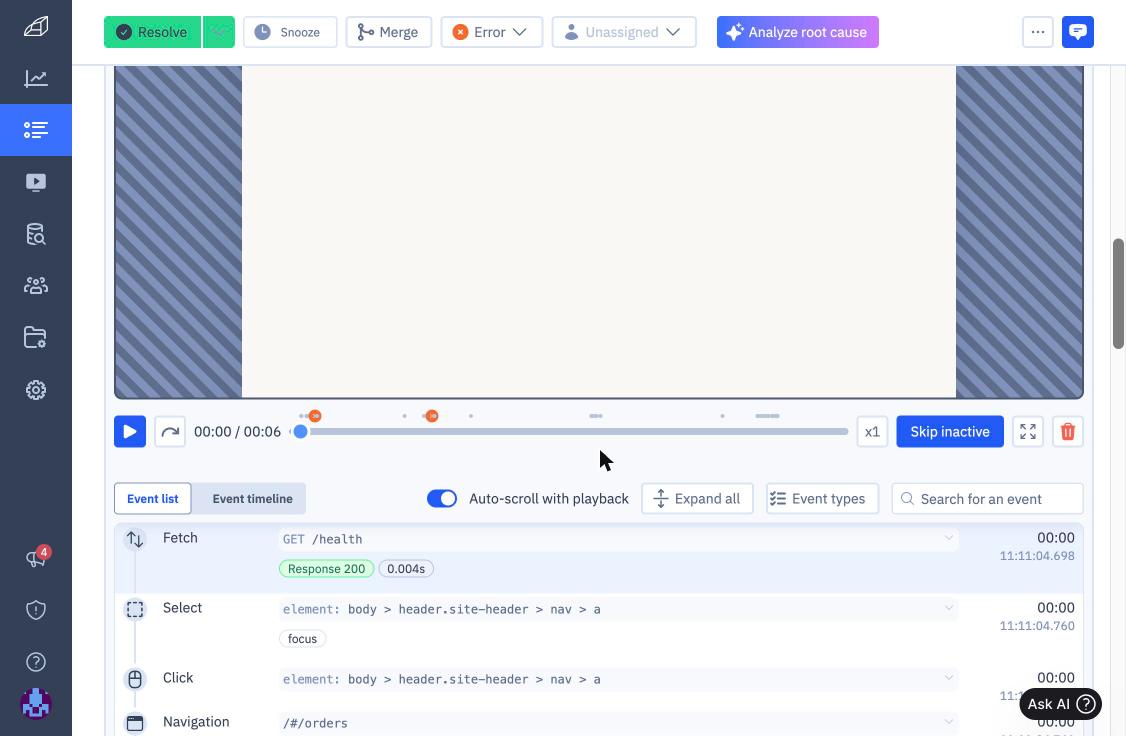Click the 11:11:04.760 timestamp
This screenshot has width=1126, height=736.
[1037, 626]
